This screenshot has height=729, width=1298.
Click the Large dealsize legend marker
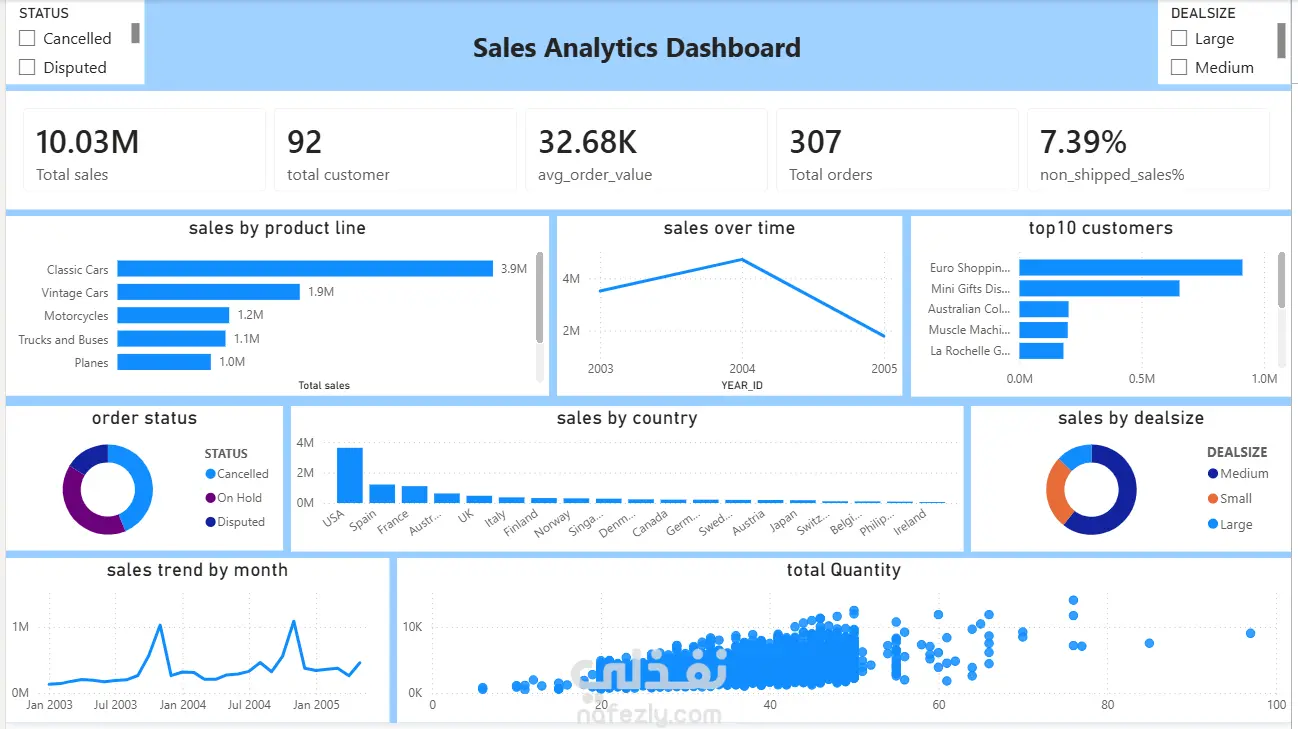pos(1213,524)
